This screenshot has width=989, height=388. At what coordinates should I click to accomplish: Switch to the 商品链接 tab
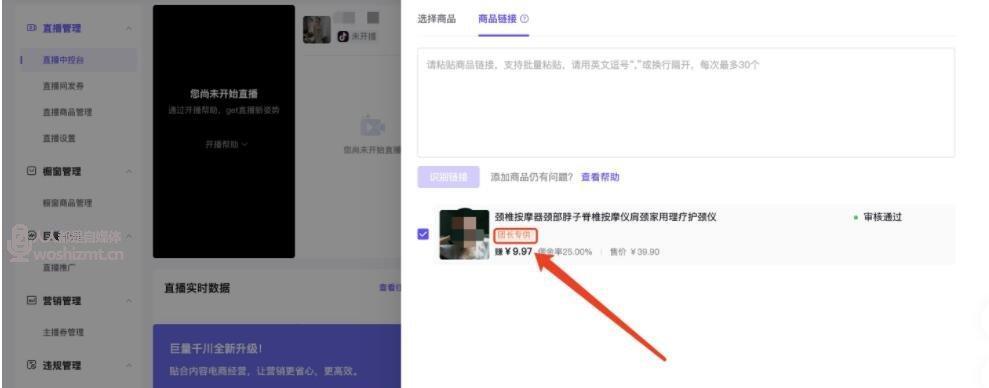pyautogui.click(x=497, y=19)
